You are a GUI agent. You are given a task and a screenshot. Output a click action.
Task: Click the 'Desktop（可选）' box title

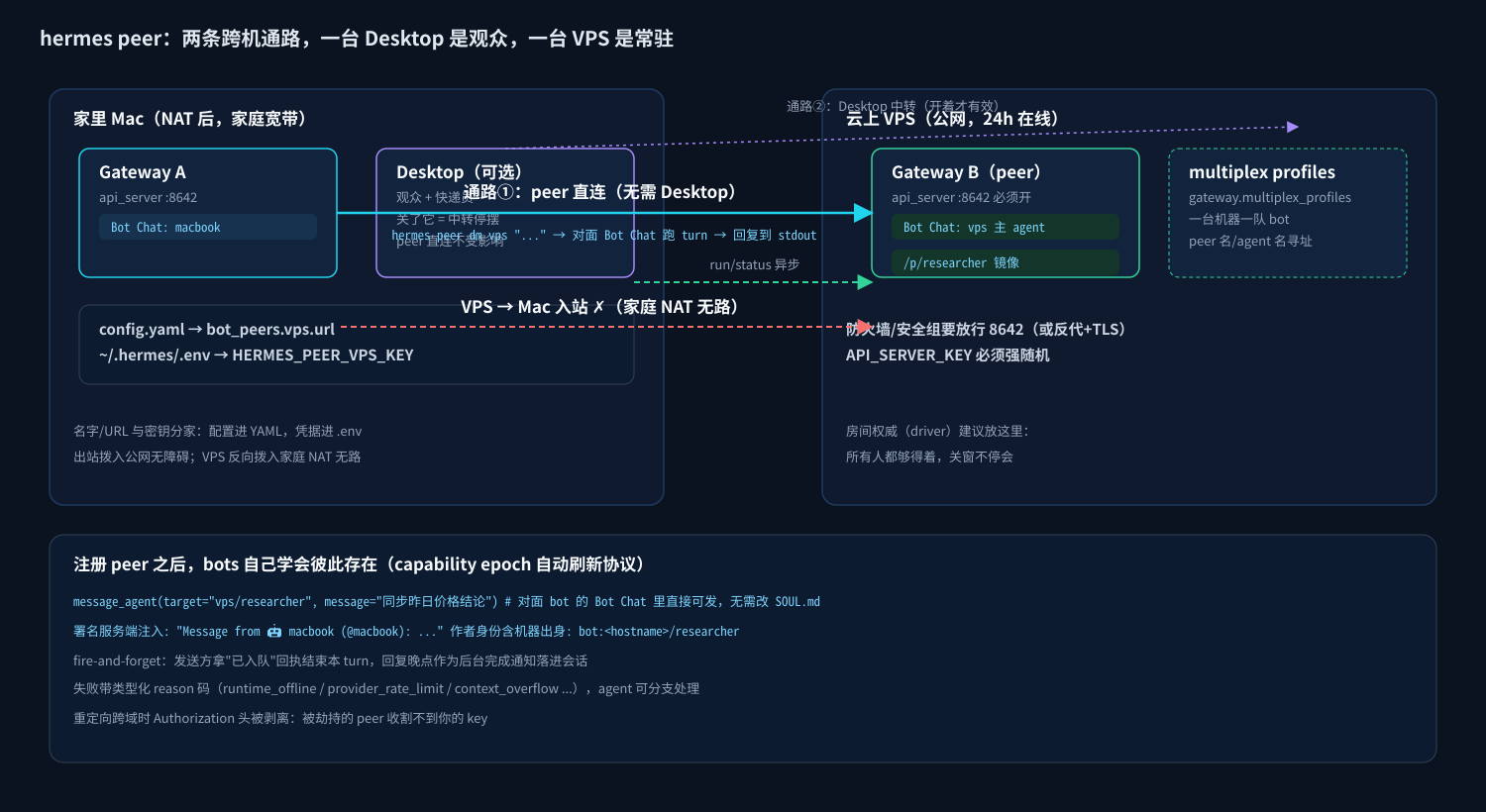[463, 172]
